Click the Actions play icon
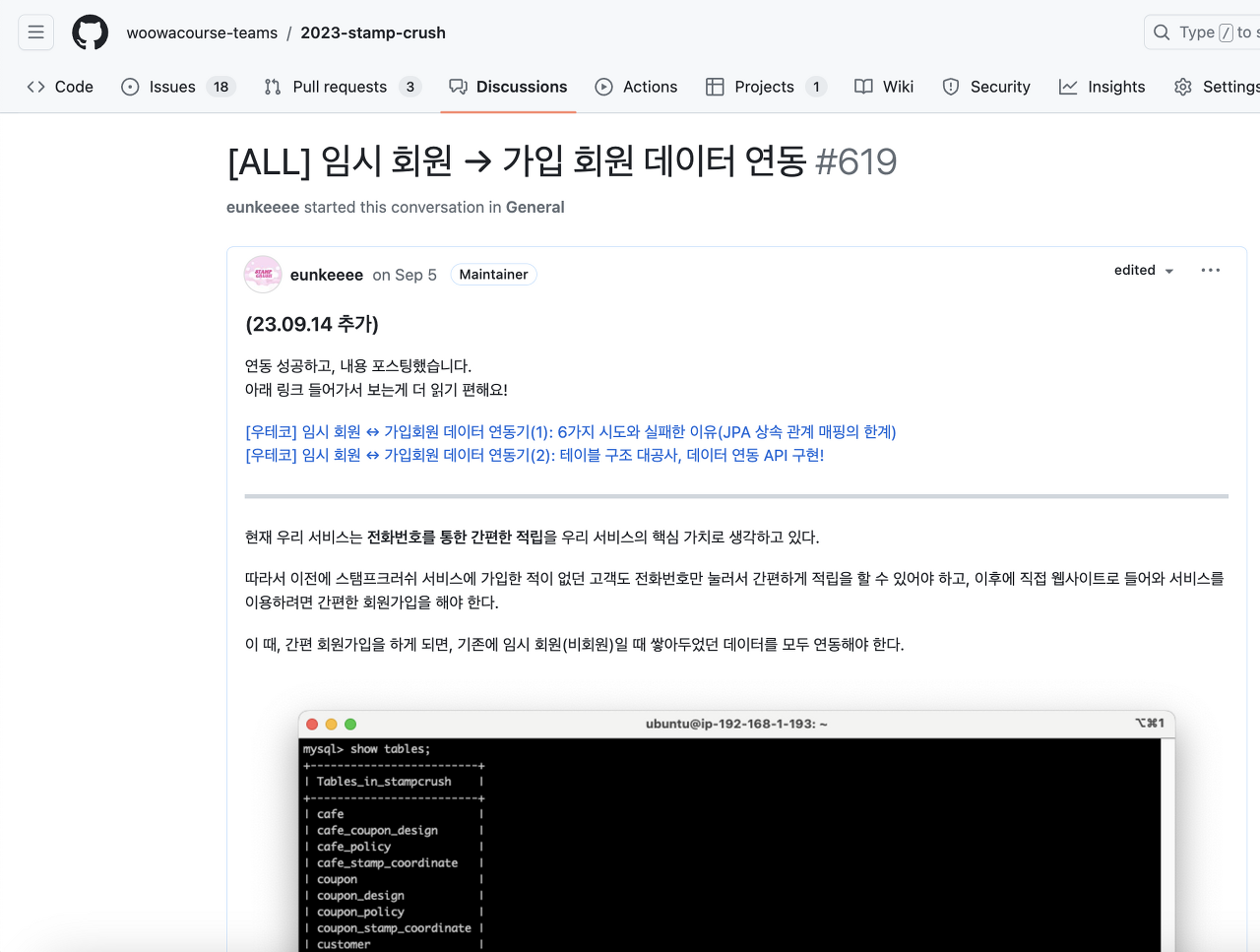Viewport: 1260px width, 952px height. (604, 87)
